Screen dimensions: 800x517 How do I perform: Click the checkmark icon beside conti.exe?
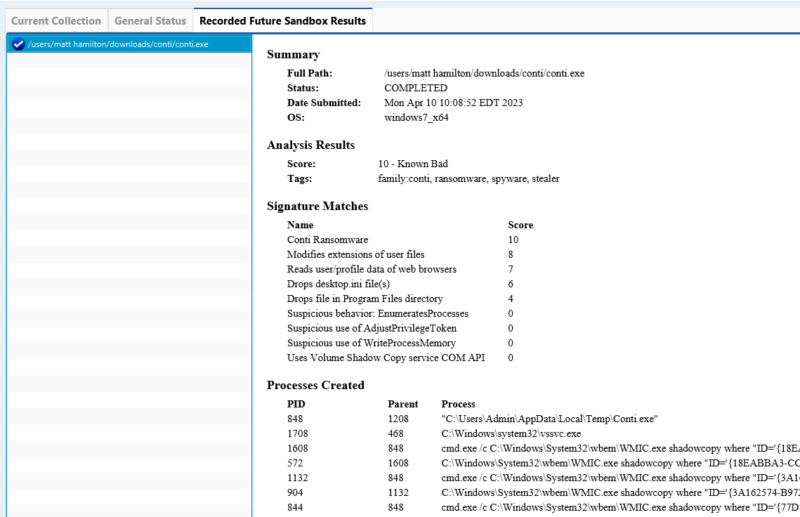click(x=18, y=44)
